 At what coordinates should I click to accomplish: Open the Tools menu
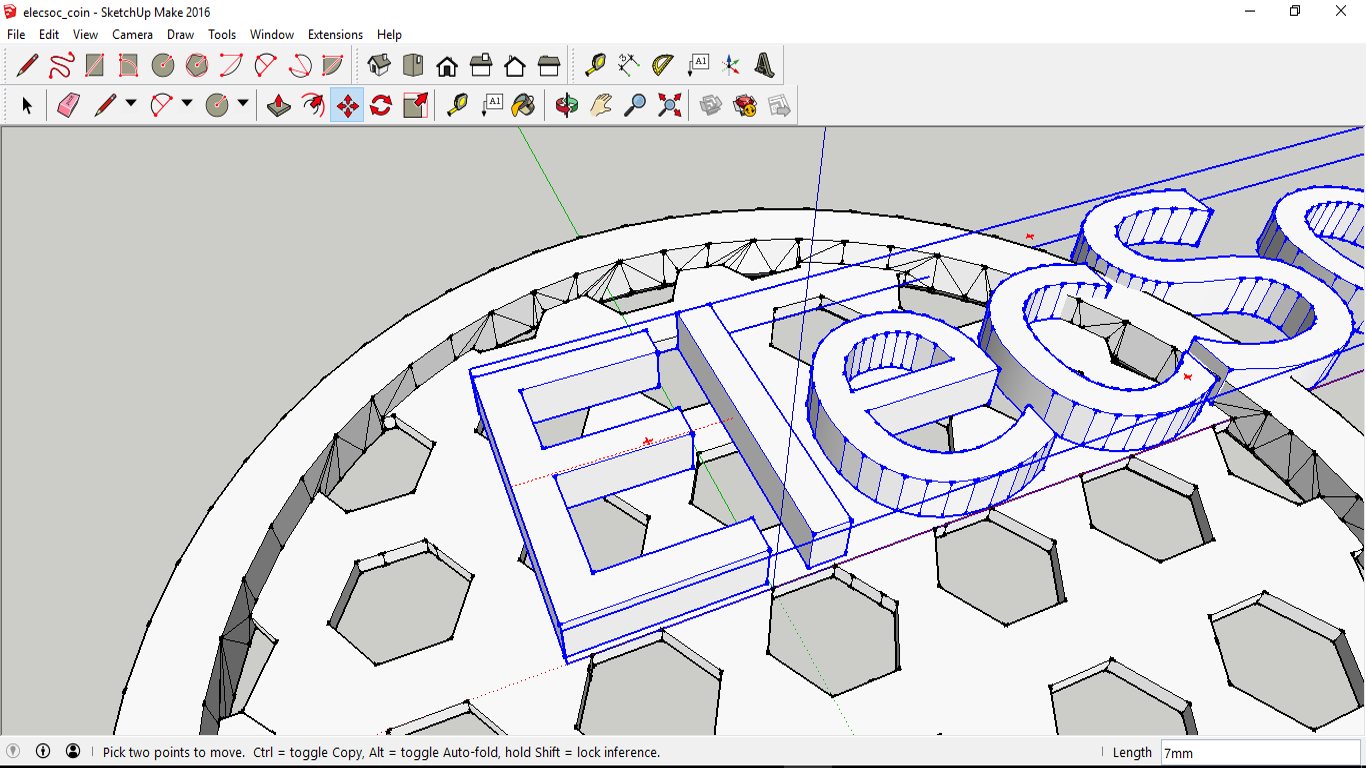(222, 34)
